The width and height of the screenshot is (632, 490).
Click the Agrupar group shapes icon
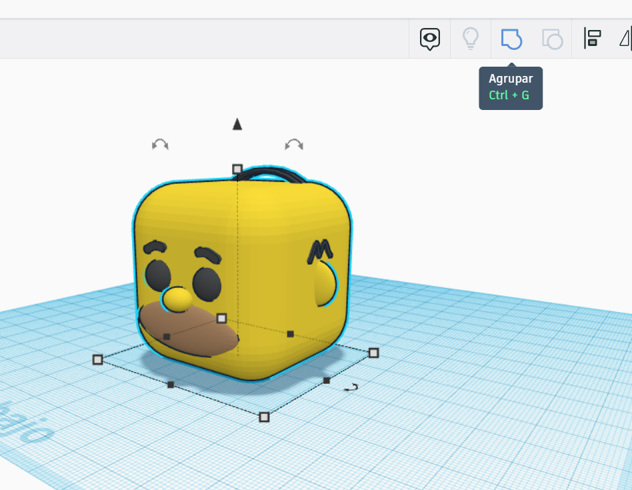tap(511, 39)
